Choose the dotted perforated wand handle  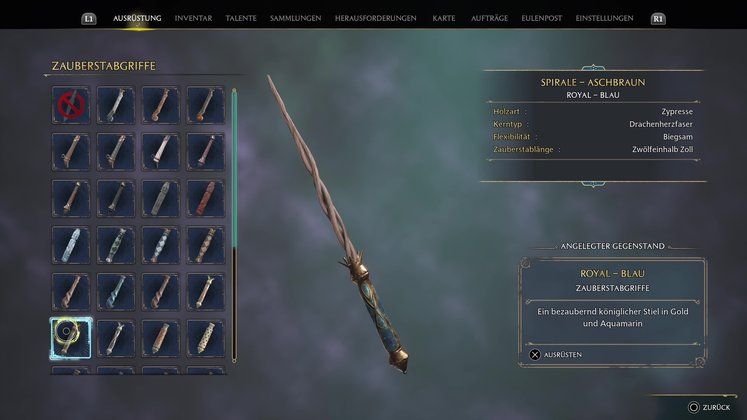point(206,338)
